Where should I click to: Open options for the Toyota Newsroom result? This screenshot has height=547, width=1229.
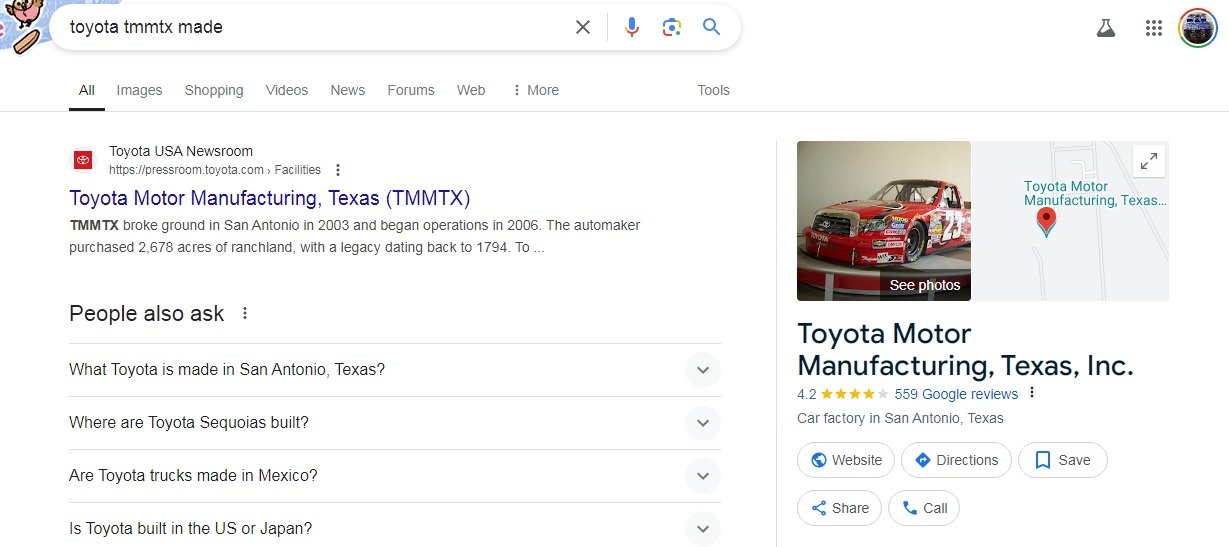click(338, 170)
